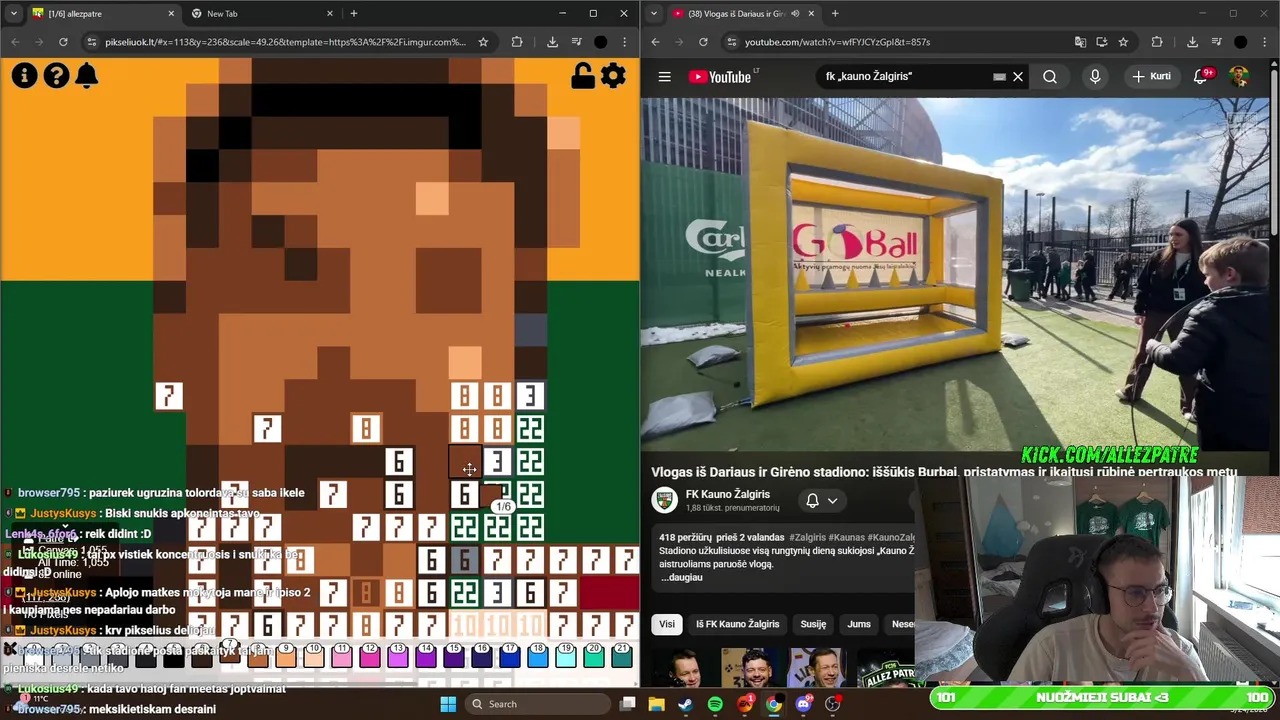Close the New Tab tab

330,14
